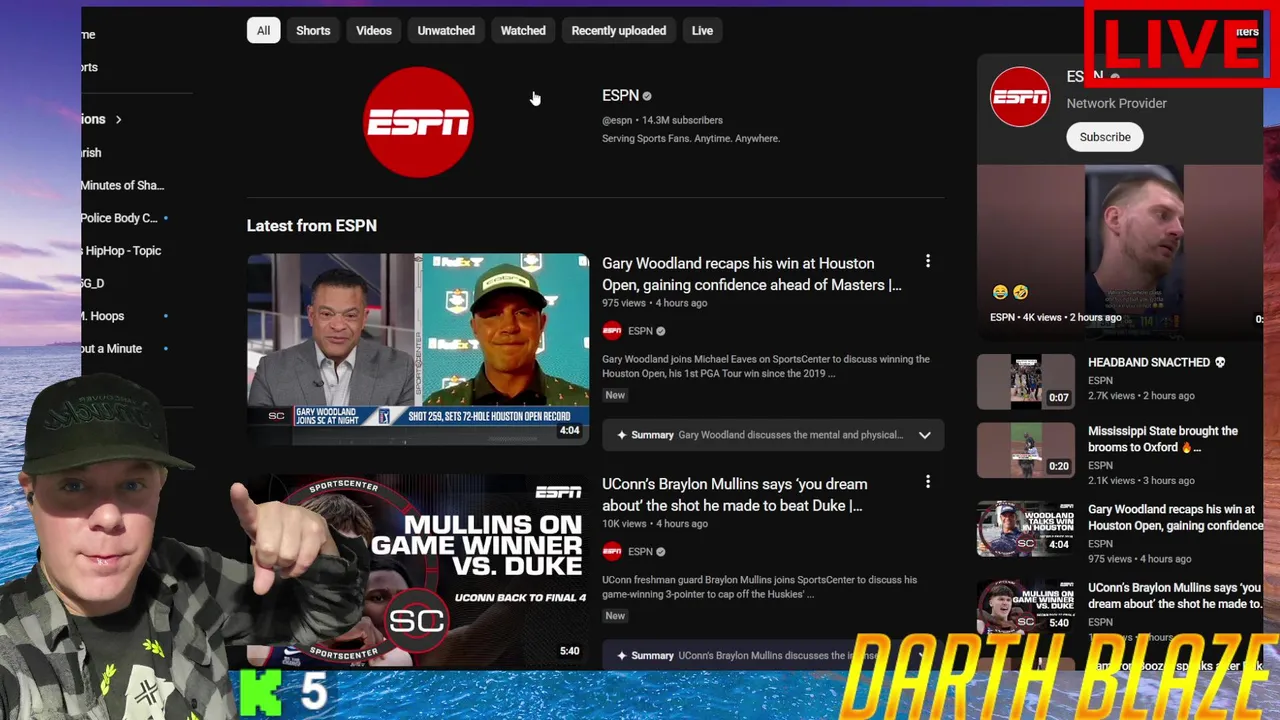Open UConn's Braylon Mullins video title

coord(733,495)
